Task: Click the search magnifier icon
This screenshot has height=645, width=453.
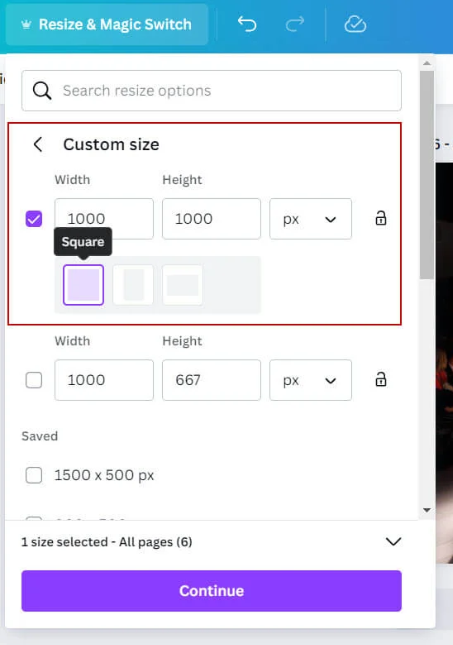Action: click(42, 90)
